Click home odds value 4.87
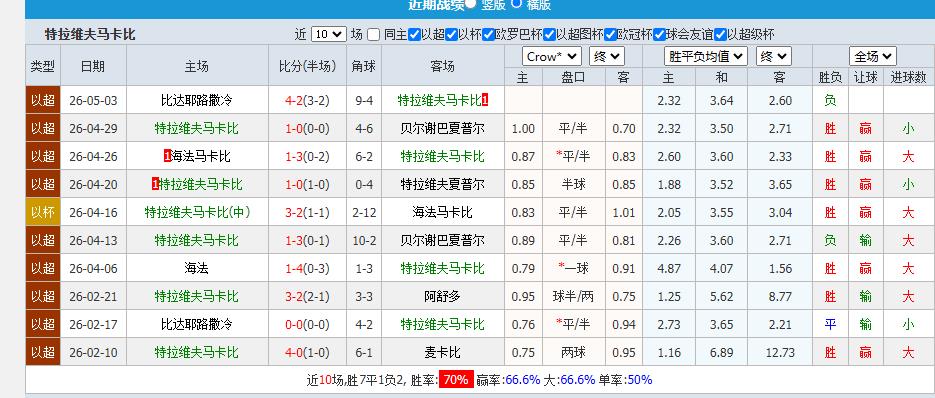935x398 pixels. pyautogui.click(x=668, y=269)
